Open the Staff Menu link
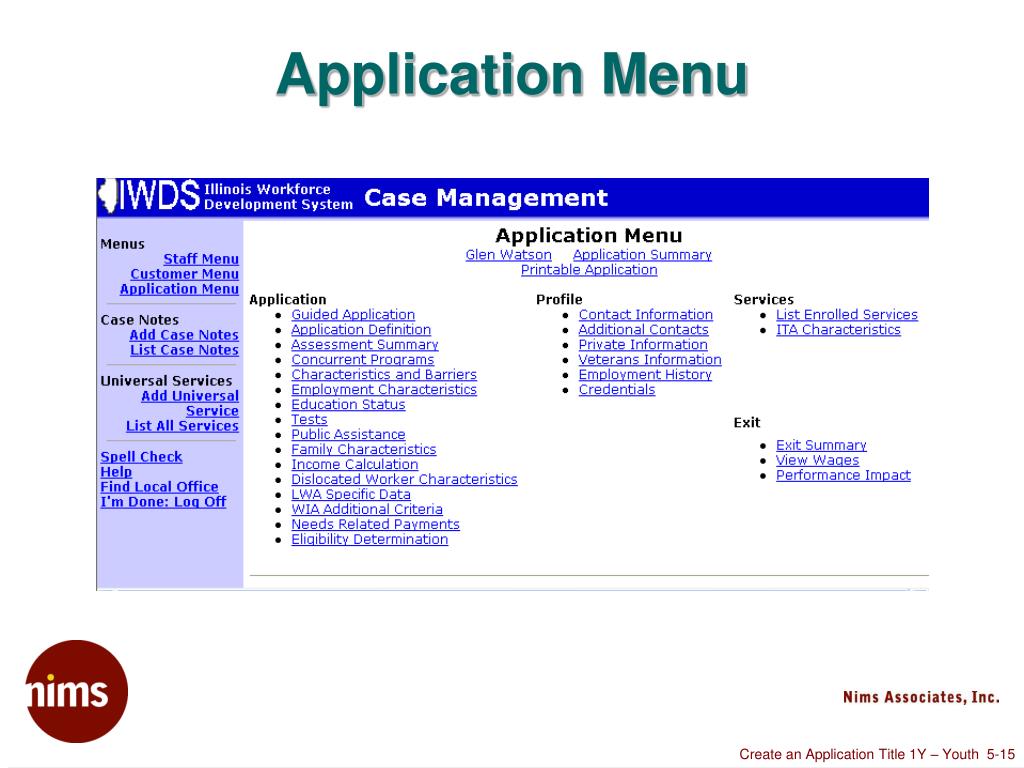The height and width of the screenshot is (768, 1024). click(x=201, y=259)
